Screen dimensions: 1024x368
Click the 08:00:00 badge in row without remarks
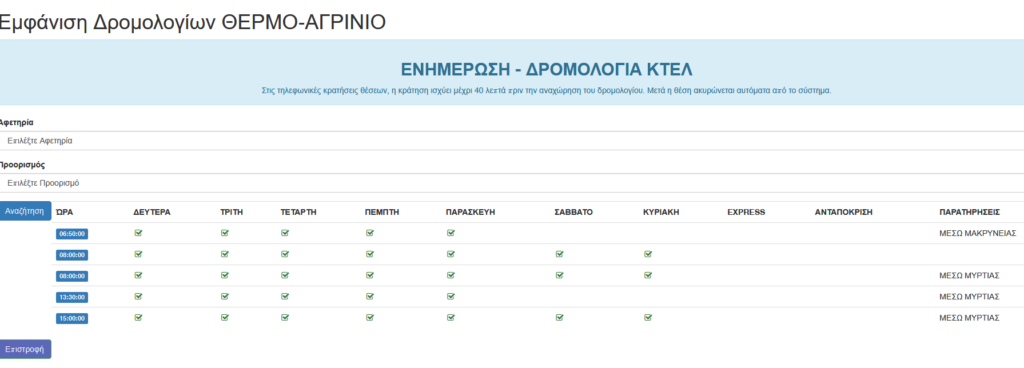pyautogui.click(x=72, y=255)
